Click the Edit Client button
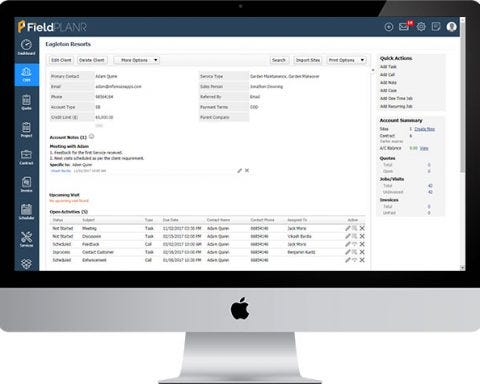480x384 pixels. tap(61, 60)
